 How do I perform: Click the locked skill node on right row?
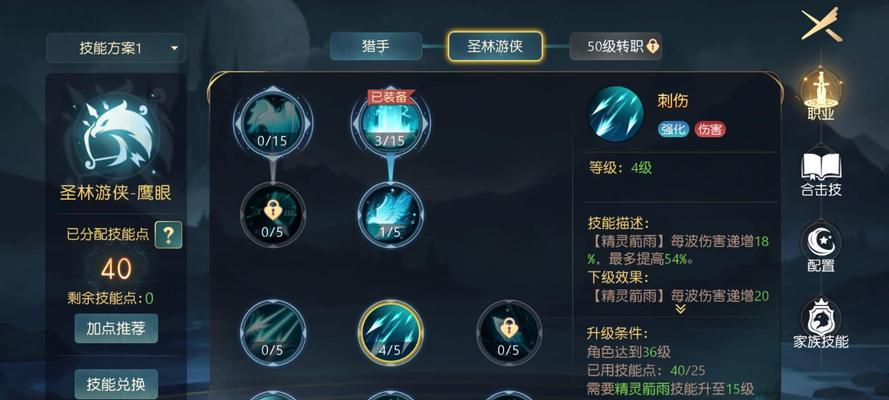pyautogui.click(x=509, y=333)
